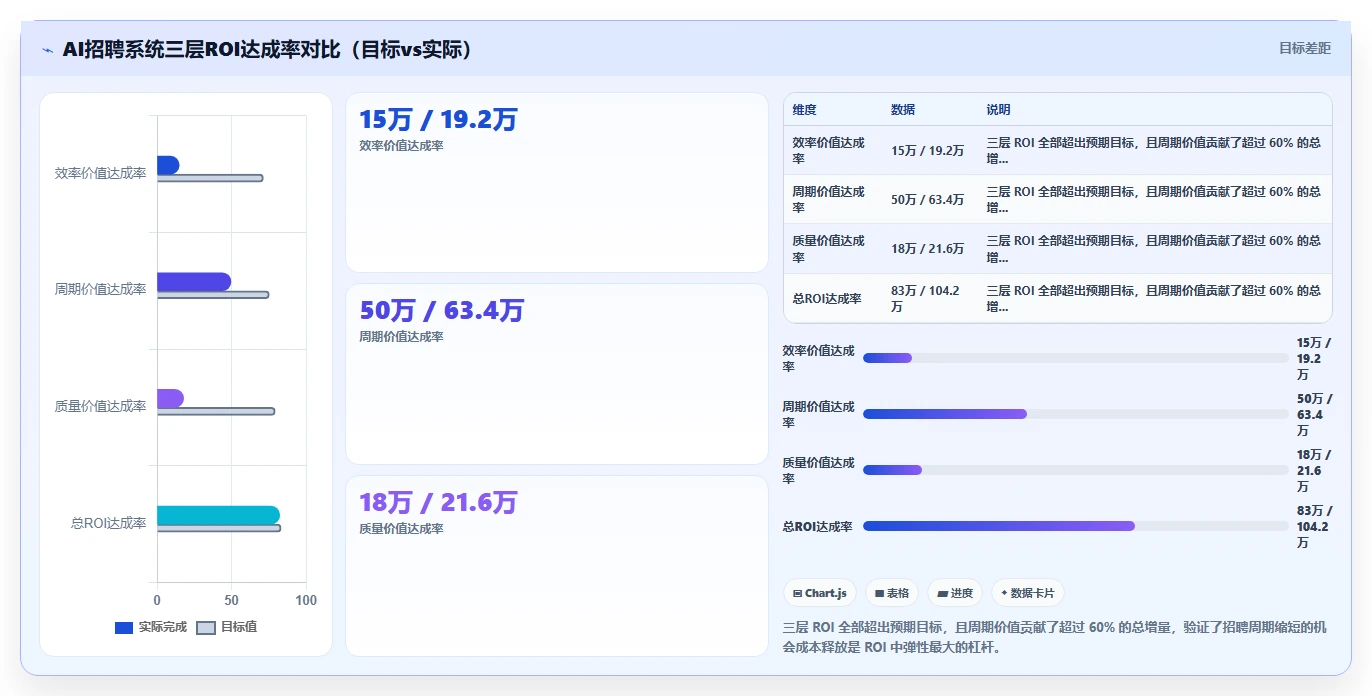1372x696 pixels.
Task: Click the 周期价值达成率 progress bar
Action: tap(1076, 414)
